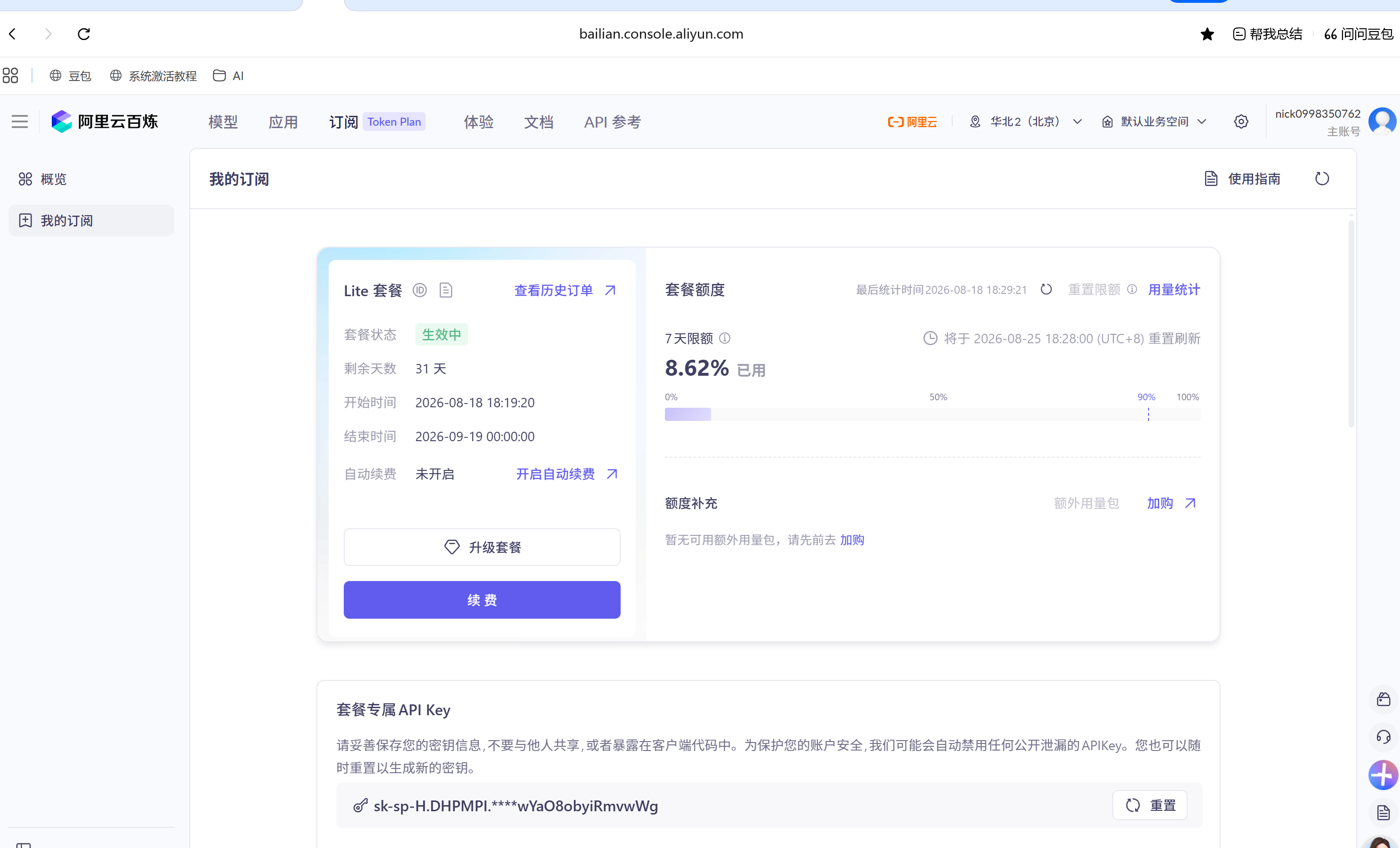Click the end time 2026-09-19 00:00:00
This screenshot has height=848, width=1400.
(475, 436)
